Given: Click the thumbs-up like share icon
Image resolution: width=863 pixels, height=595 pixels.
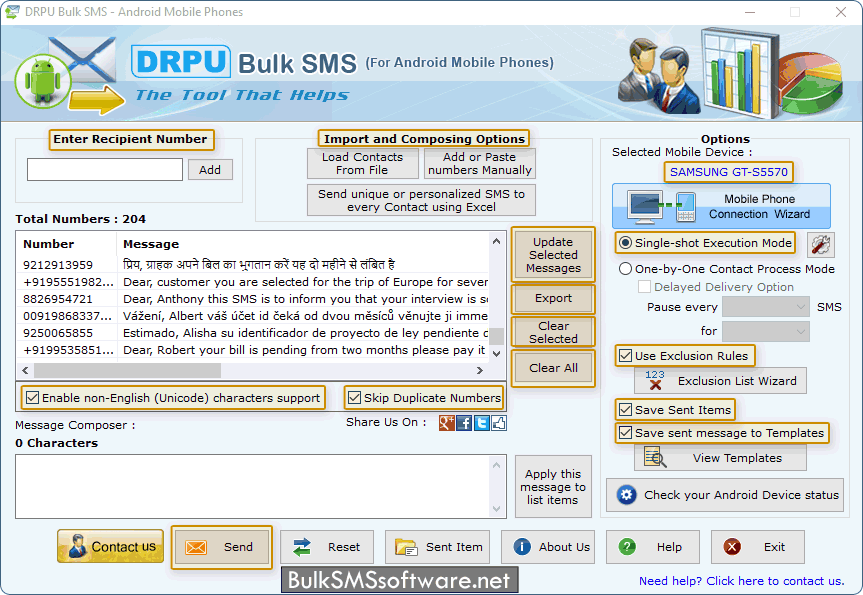Looking at the screenshot, I should pos(499,423).
